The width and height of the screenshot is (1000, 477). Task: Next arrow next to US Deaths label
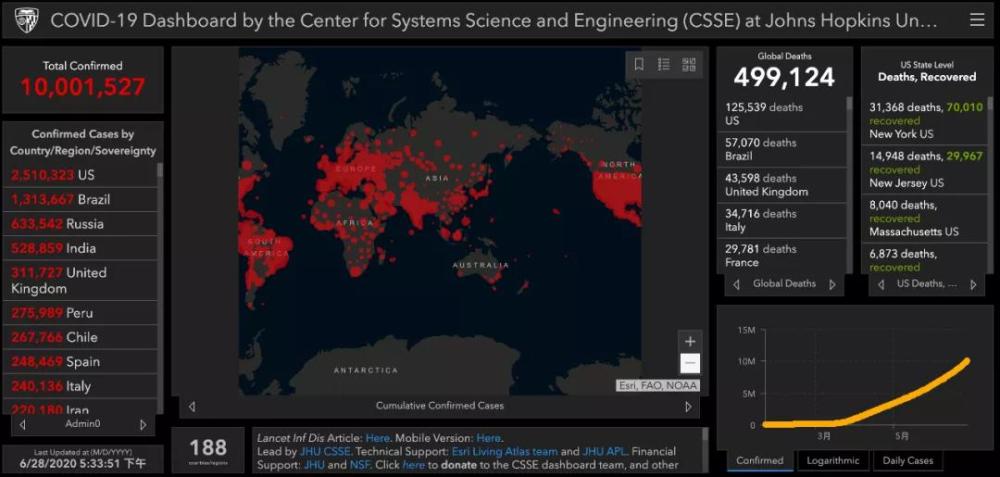pyautogui.click(x=973, y=284)
